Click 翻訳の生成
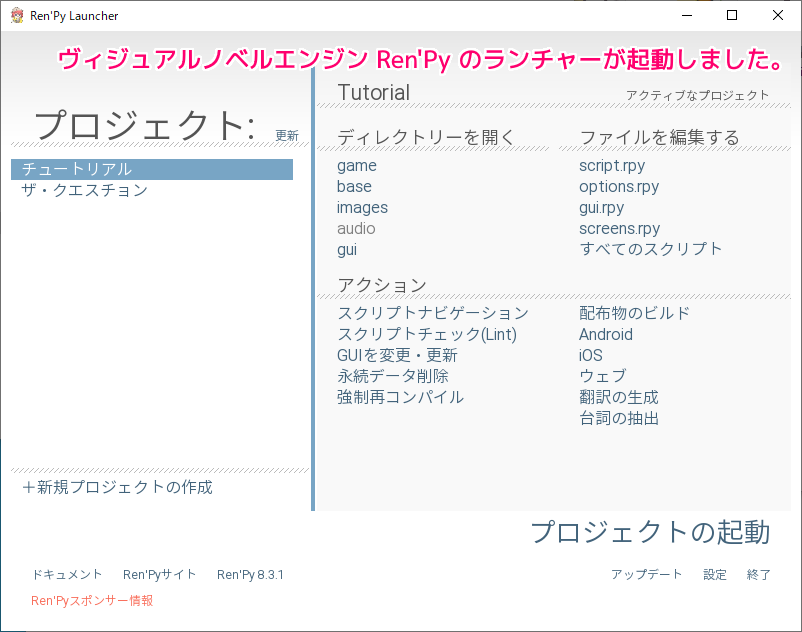Viewport: 802px width, 632px height. [618, 397]
